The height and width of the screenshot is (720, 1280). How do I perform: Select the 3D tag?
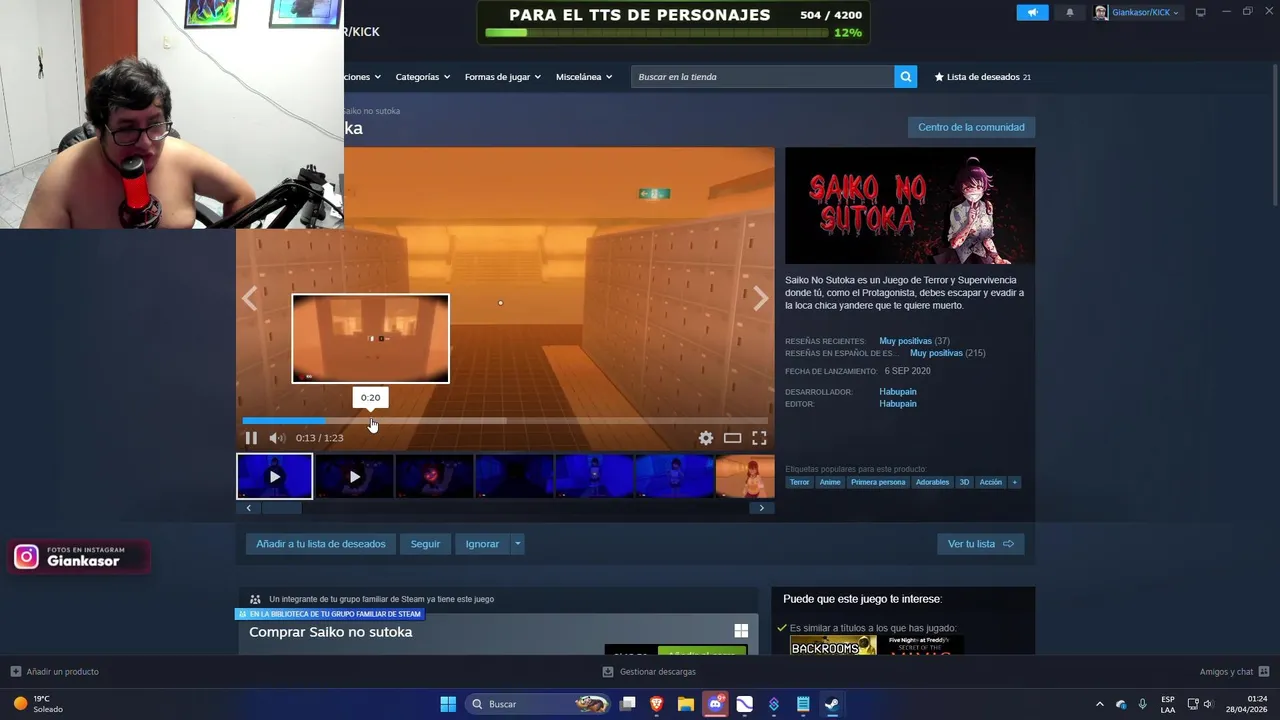964,482
